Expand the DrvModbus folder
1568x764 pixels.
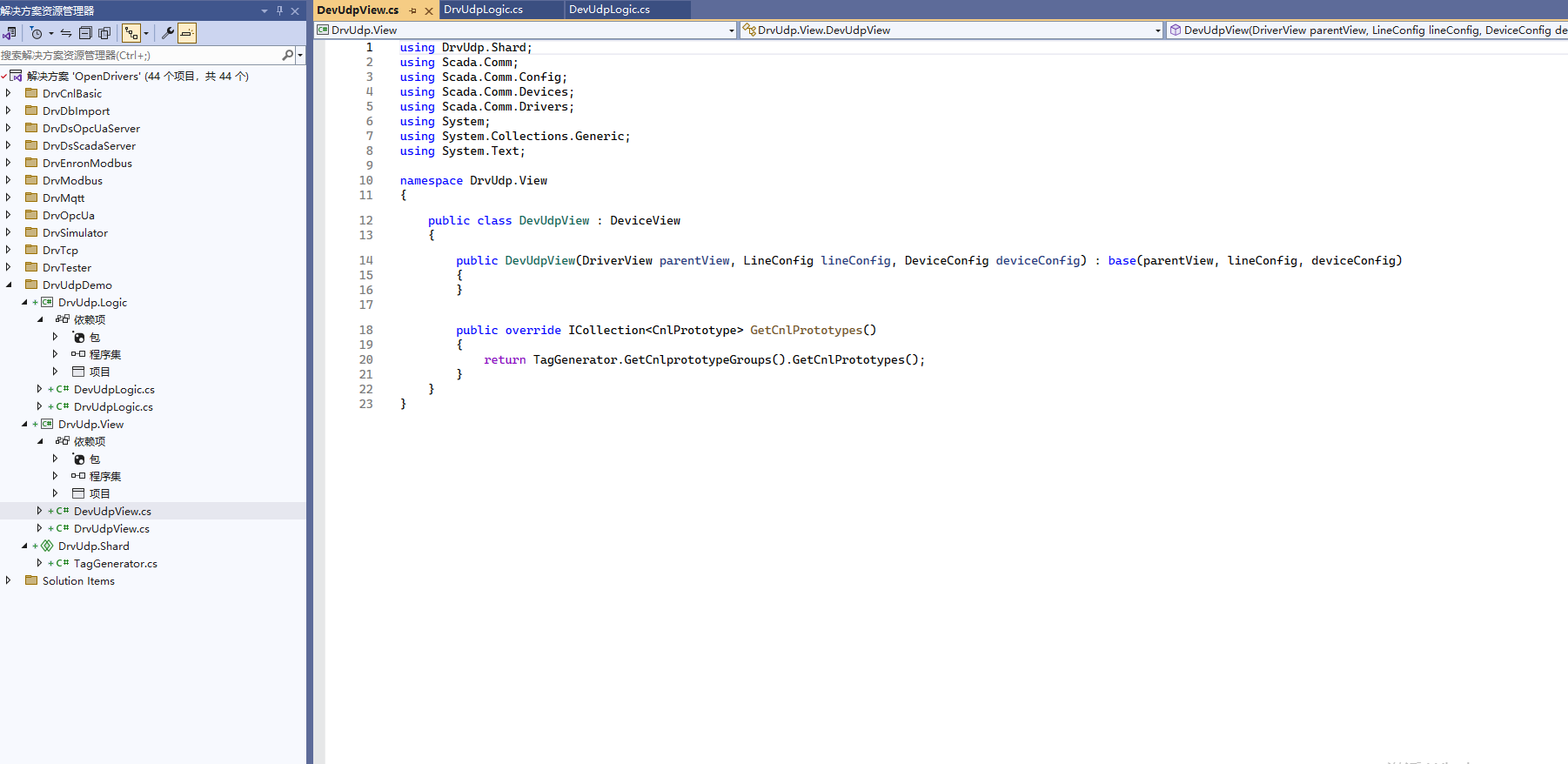[9, 180]
